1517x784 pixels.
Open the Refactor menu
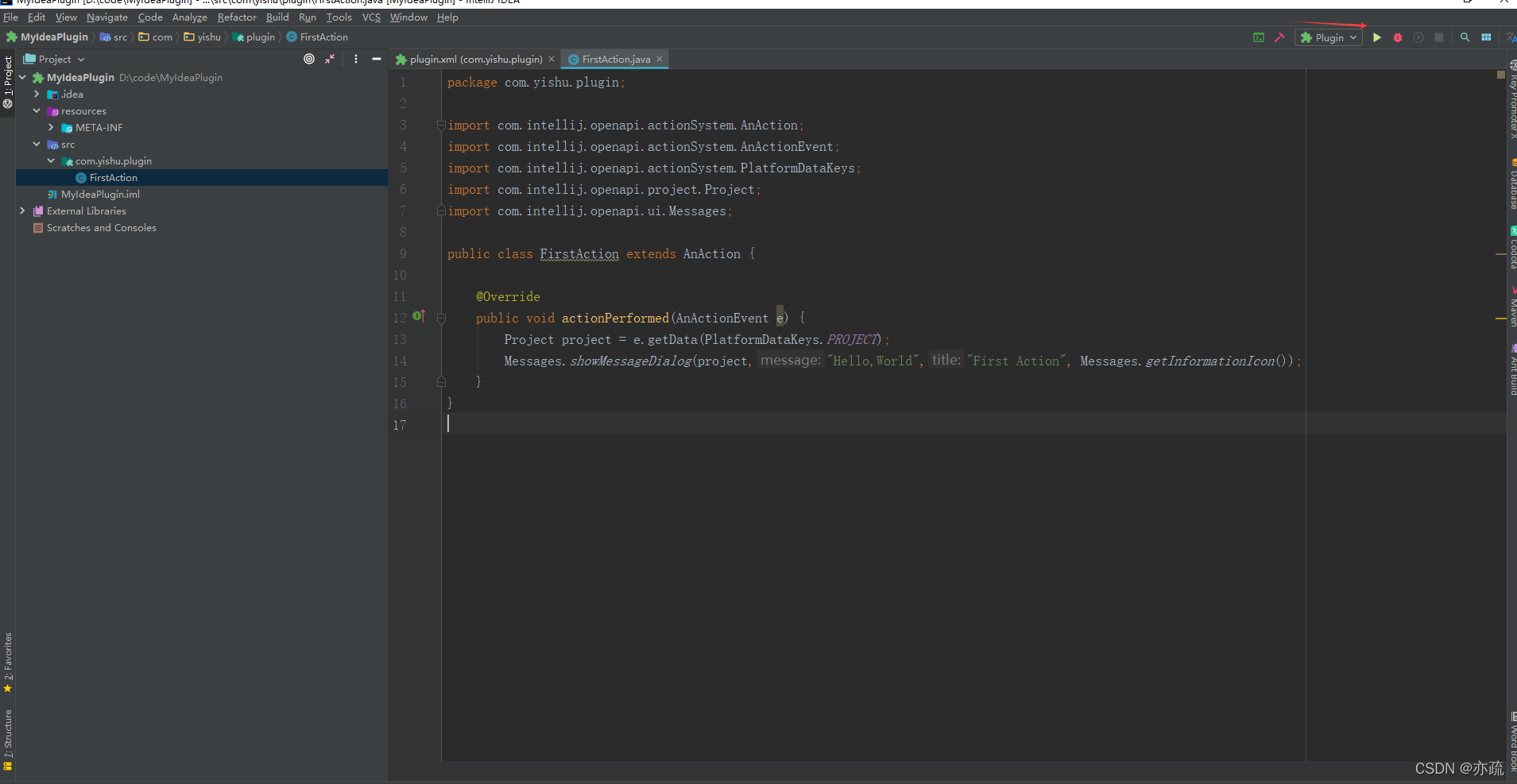pyautogui.click(x=237, y=17)
